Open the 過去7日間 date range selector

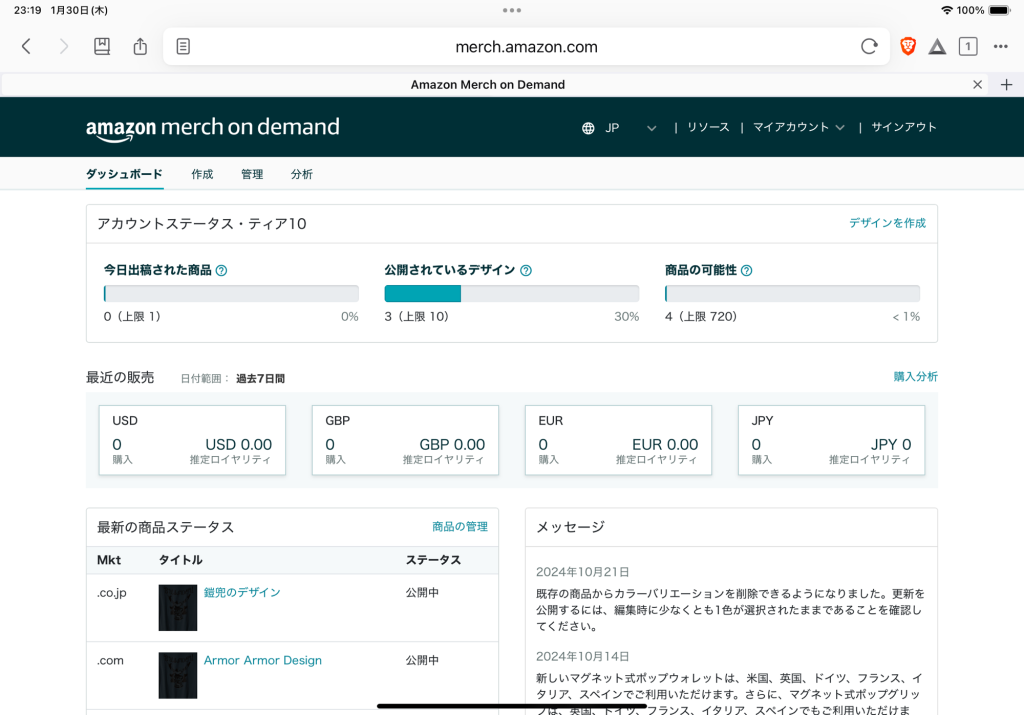point(260,379)
